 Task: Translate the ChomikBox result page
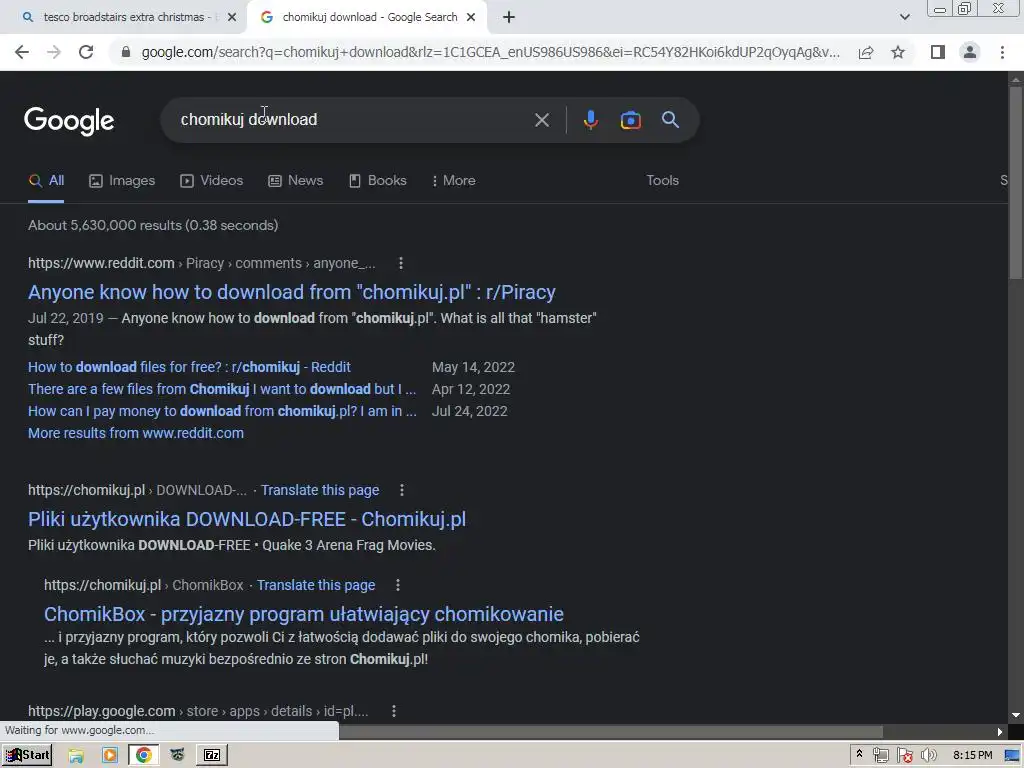click(x=316, y=585)
